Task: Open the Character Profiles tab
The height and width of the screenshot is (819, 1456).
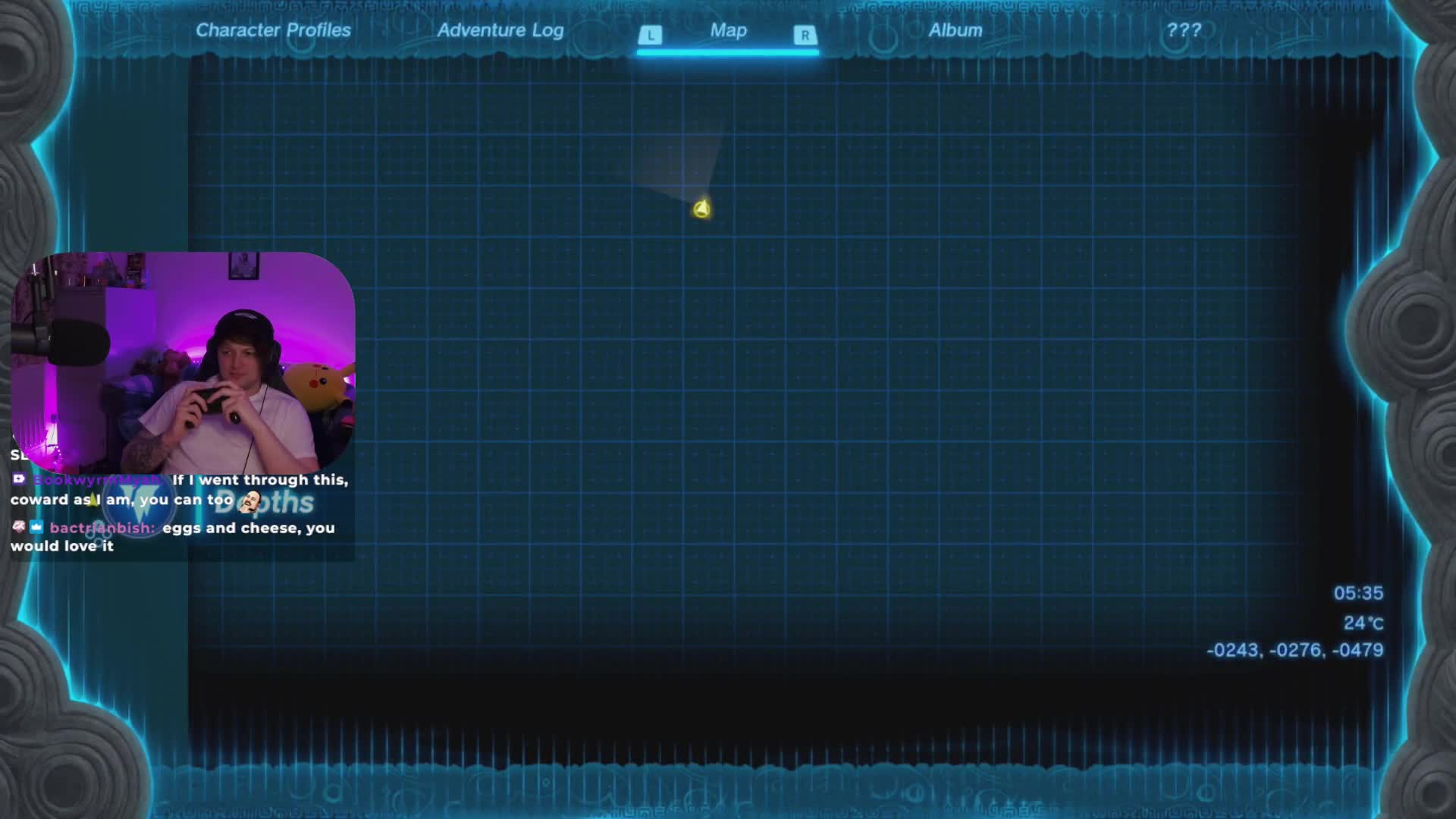Action: pos(273,30)
